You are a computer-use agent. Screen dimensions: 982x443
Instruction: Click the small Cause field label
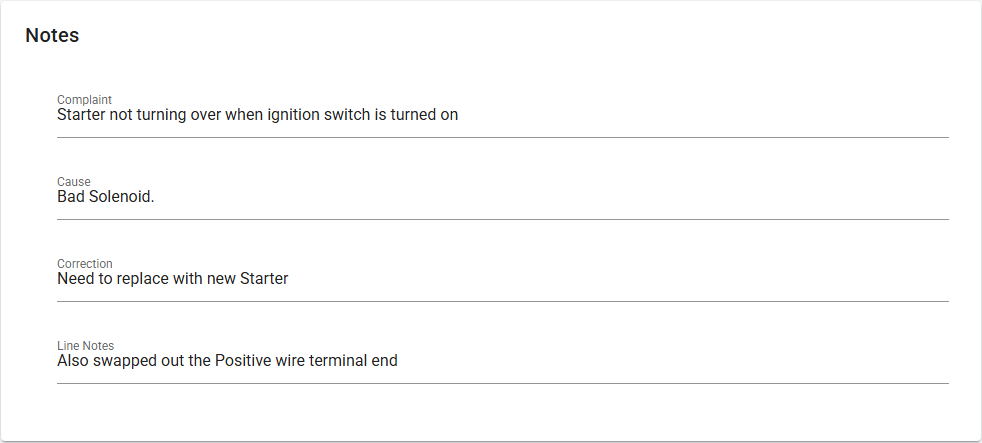[x=74, y=182]
